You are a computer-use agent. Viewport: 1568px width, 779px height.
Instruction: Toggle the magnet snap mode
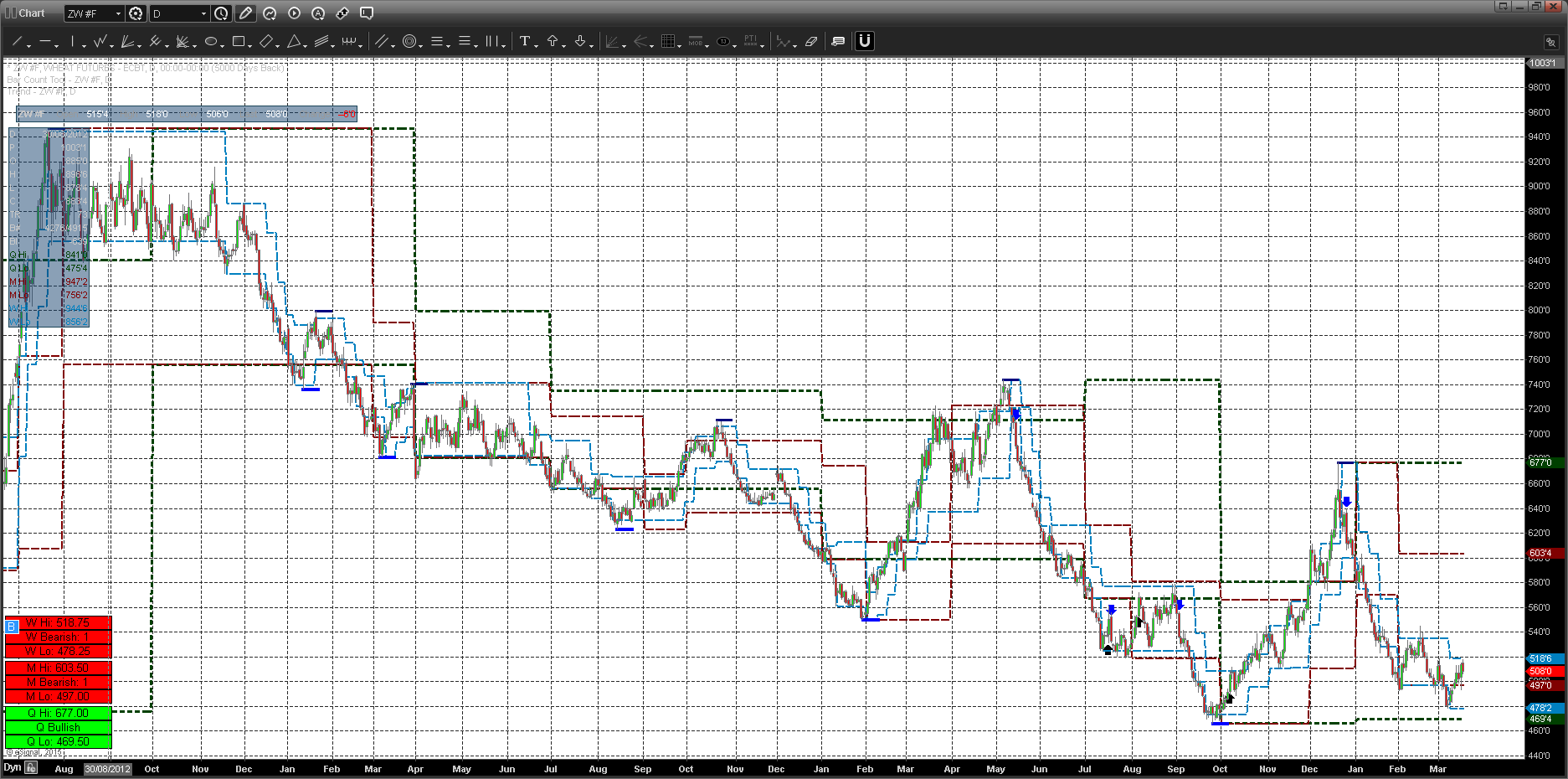pos(864,41)
